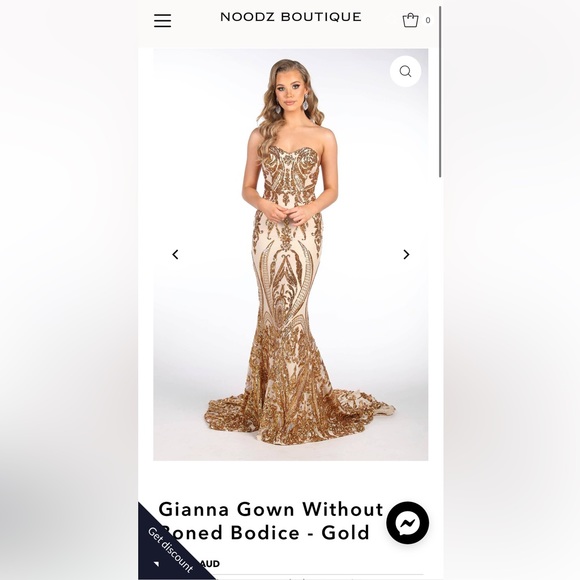Click the word Gold in the title
580x580 pixels.
click(x=345, y=533)
